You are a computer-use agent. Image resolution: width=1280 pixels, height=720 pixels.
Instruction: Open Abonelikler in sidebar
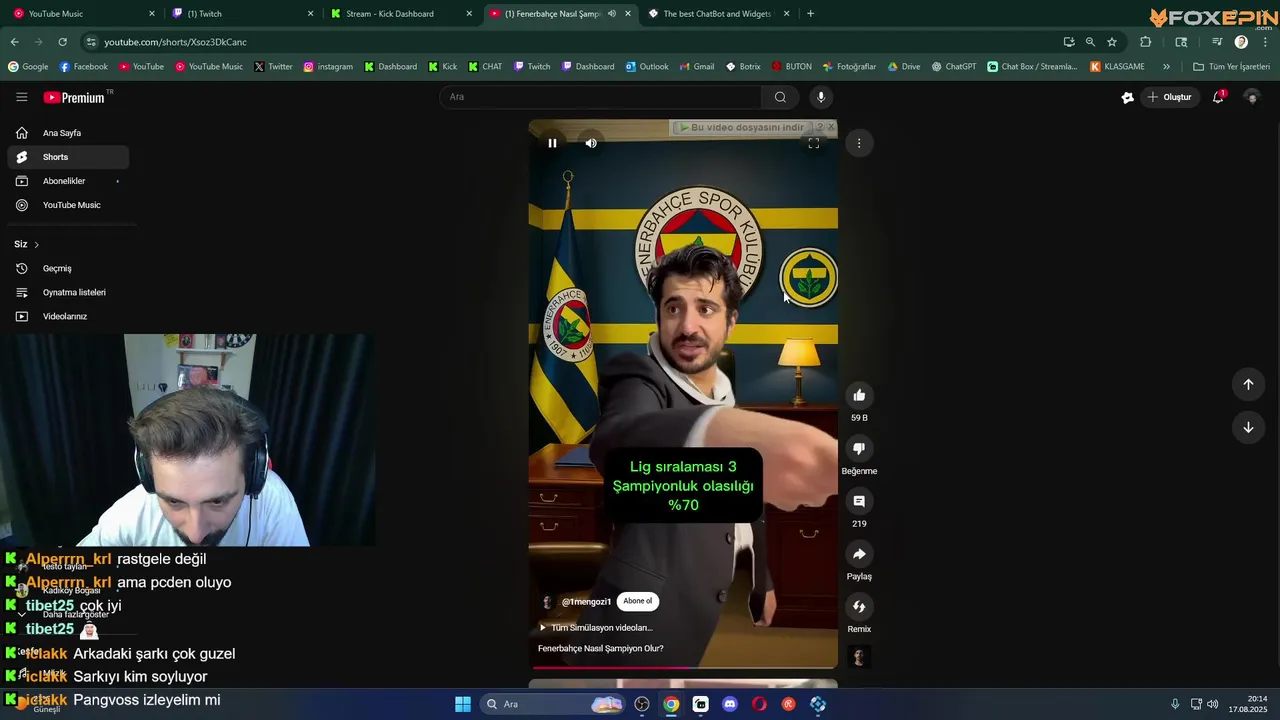point(68,181)
